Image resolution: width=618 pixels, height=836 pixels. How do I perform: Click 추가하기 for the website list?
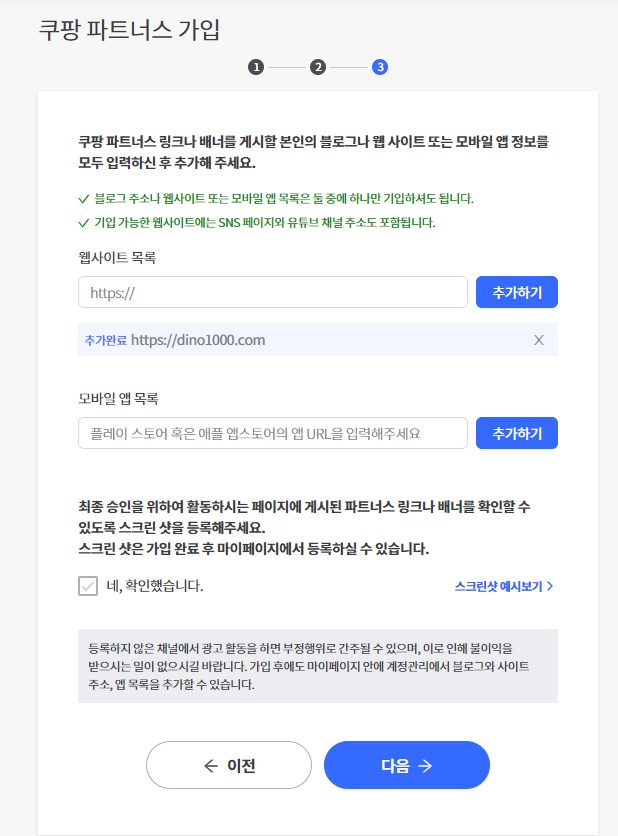[516, 292]
